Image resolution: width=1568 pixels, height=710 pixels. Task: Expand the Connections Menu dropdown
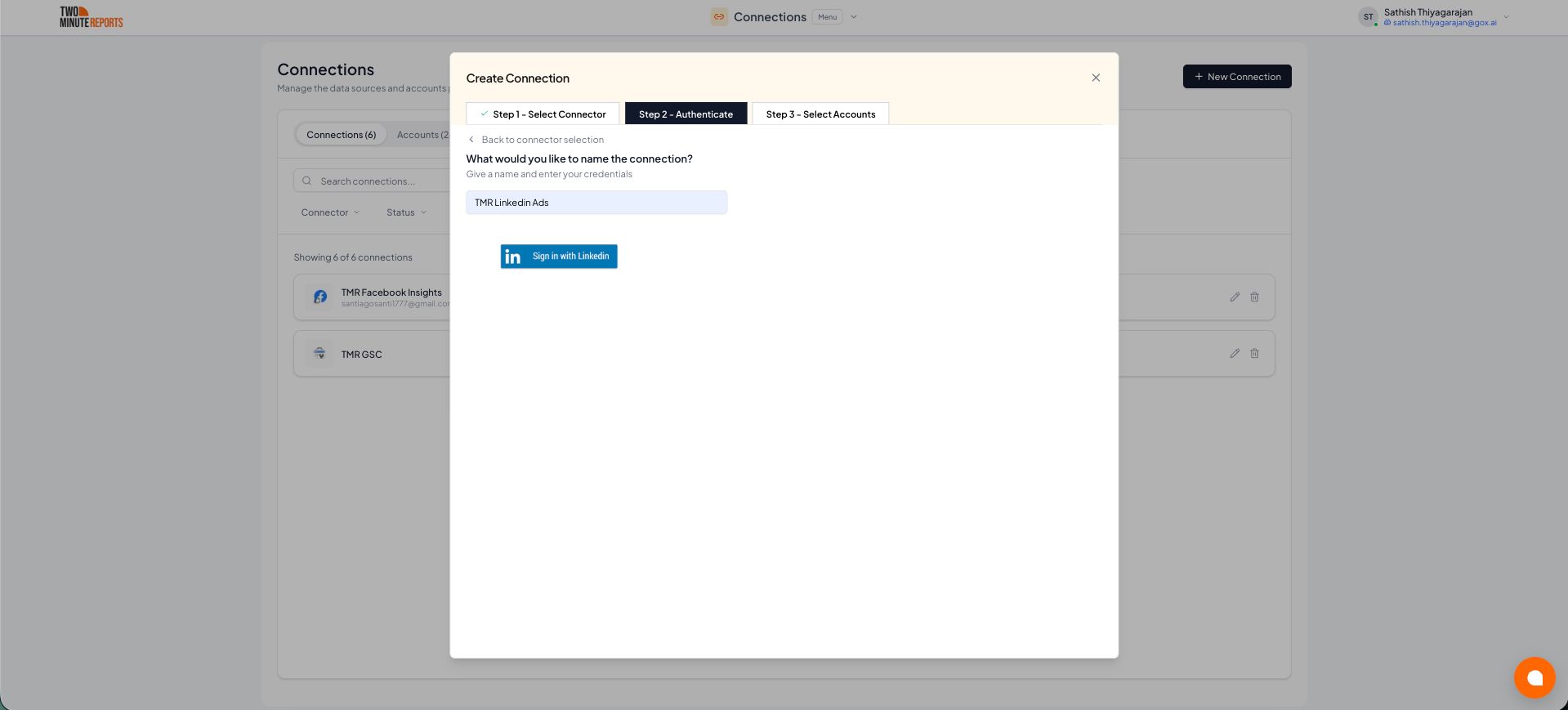pos(854,17)
